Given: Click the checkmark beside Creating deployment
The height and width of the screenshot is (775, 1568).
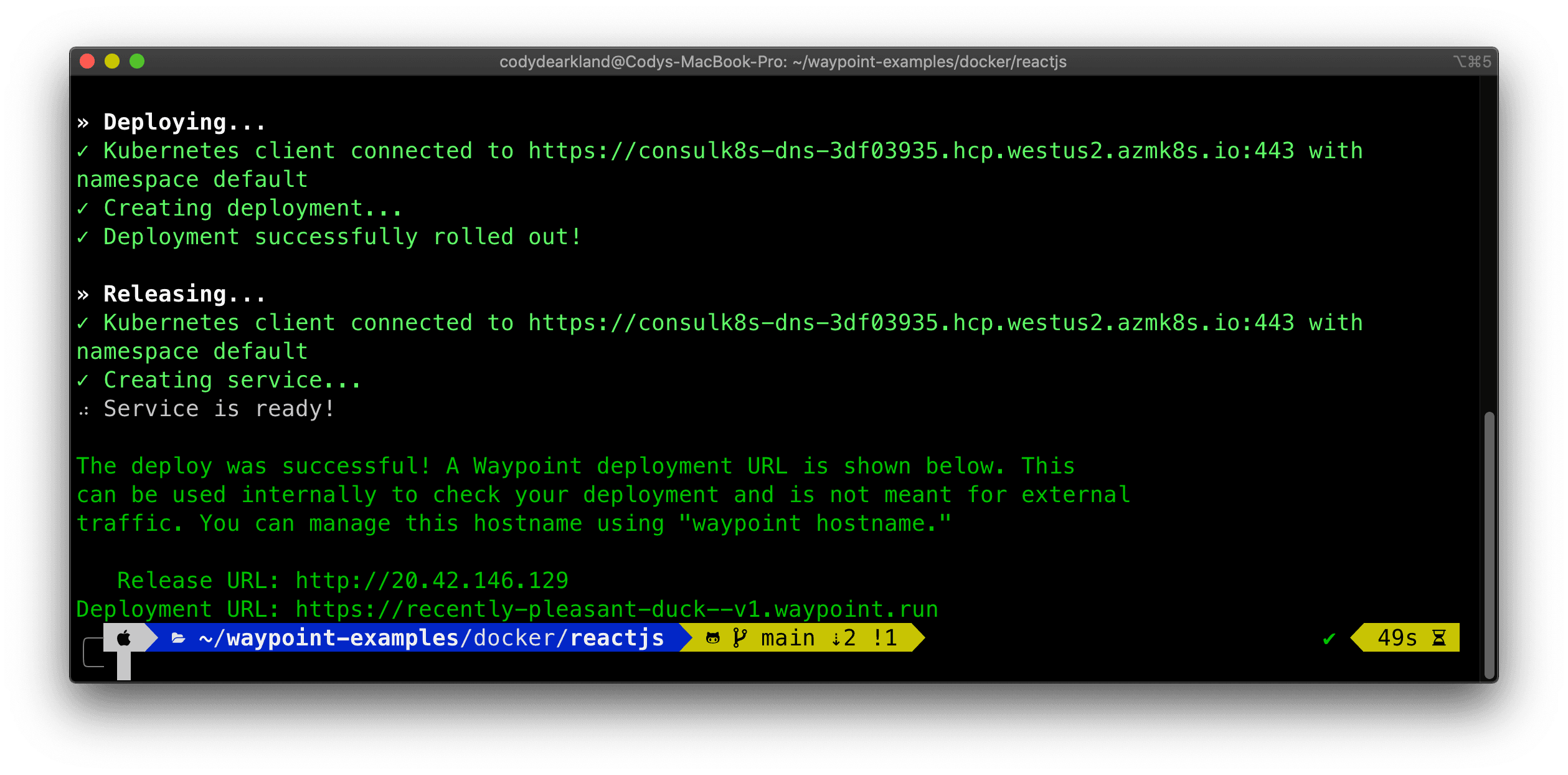Looking at the screenshot, I should pos(83,209).
